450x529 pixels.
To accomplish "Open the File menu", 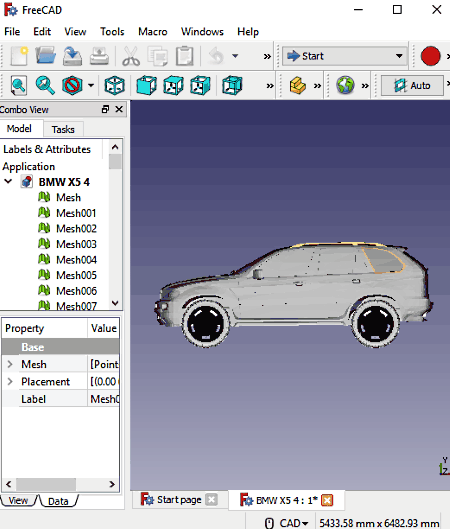I will [x=12, y=32].
